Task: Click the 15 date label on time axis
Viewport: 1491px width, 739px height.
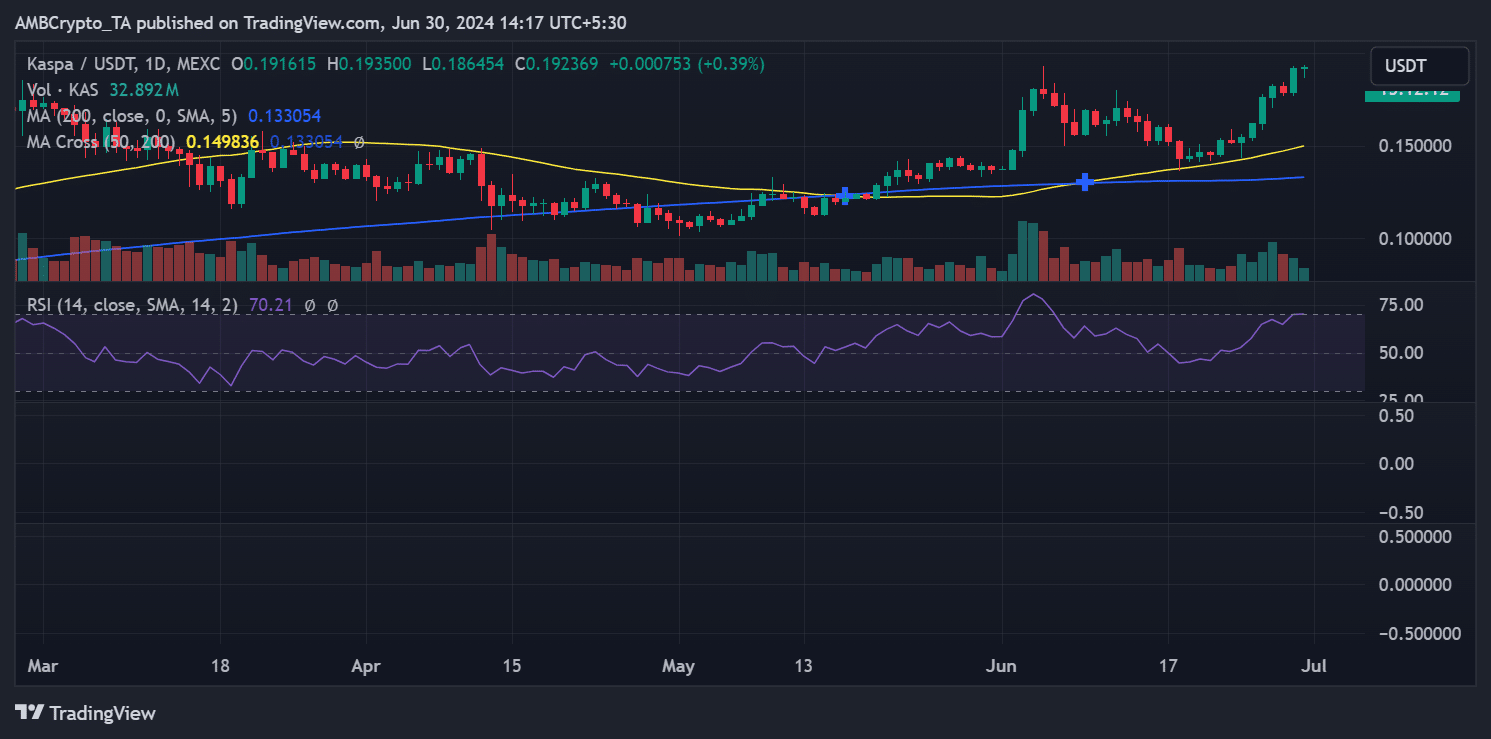Action: (x=512, y=666)
